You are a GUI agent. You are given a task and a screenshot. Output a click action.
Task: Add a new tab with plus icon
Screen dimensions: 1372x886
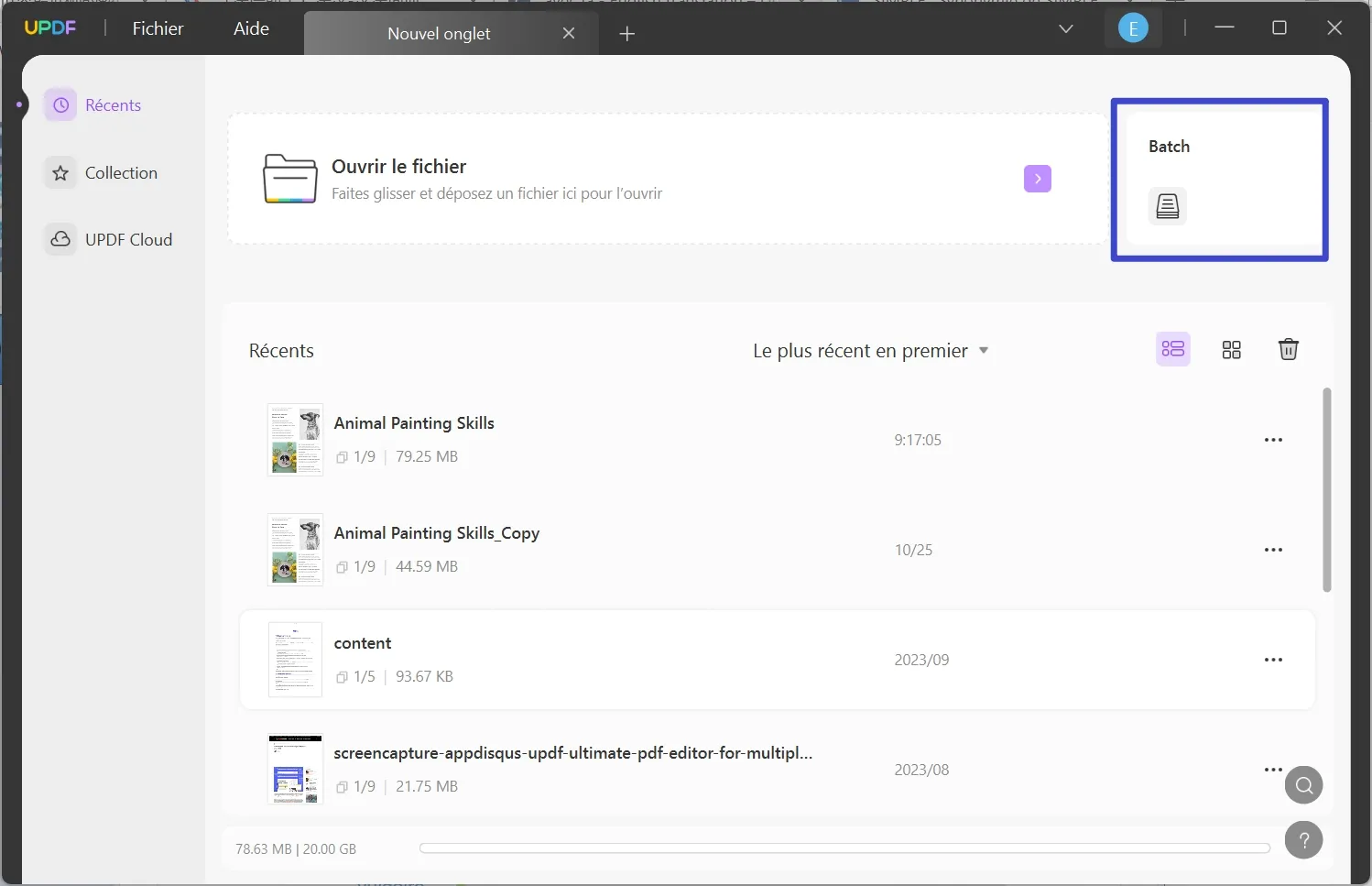[627, 34]
